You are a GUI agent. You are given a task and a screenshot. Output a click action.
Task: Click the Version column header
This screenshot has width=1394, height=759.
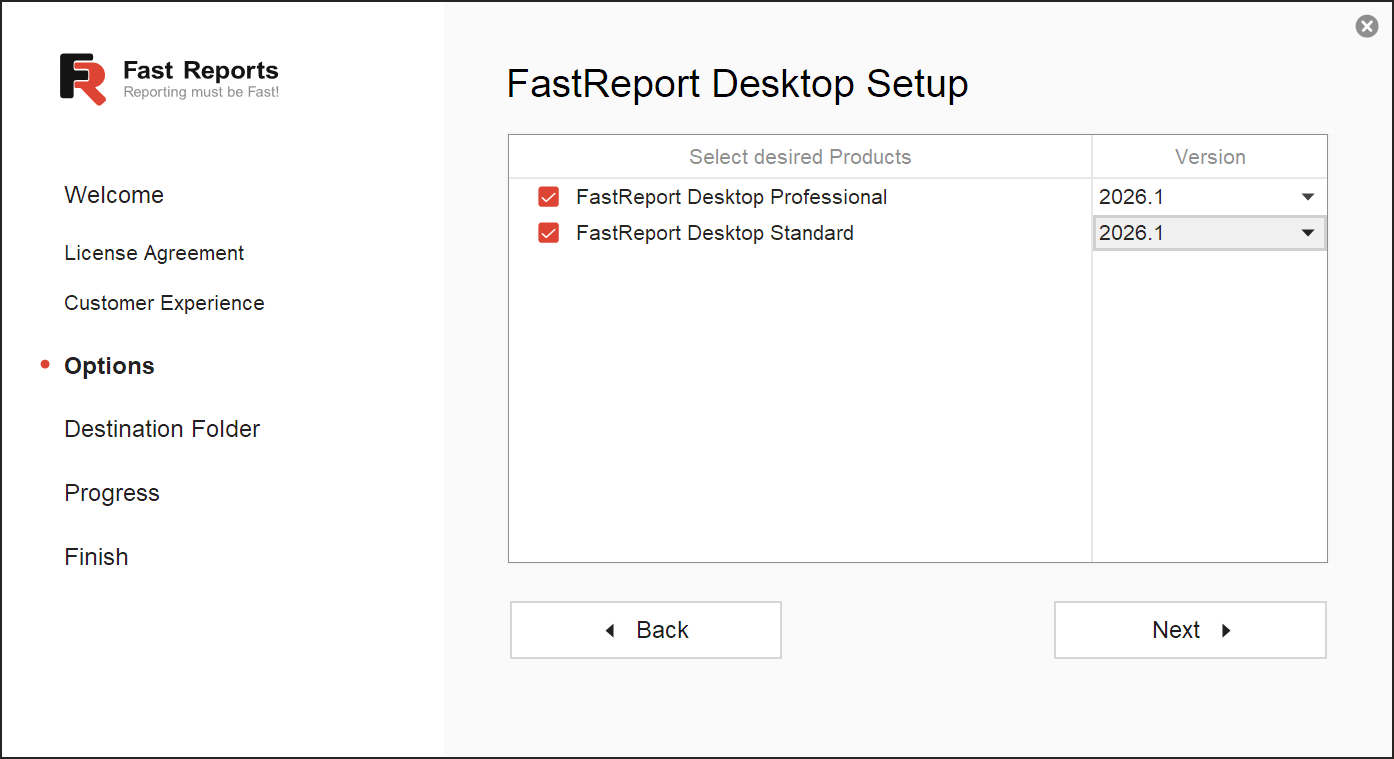click(x=1210, y=157)
